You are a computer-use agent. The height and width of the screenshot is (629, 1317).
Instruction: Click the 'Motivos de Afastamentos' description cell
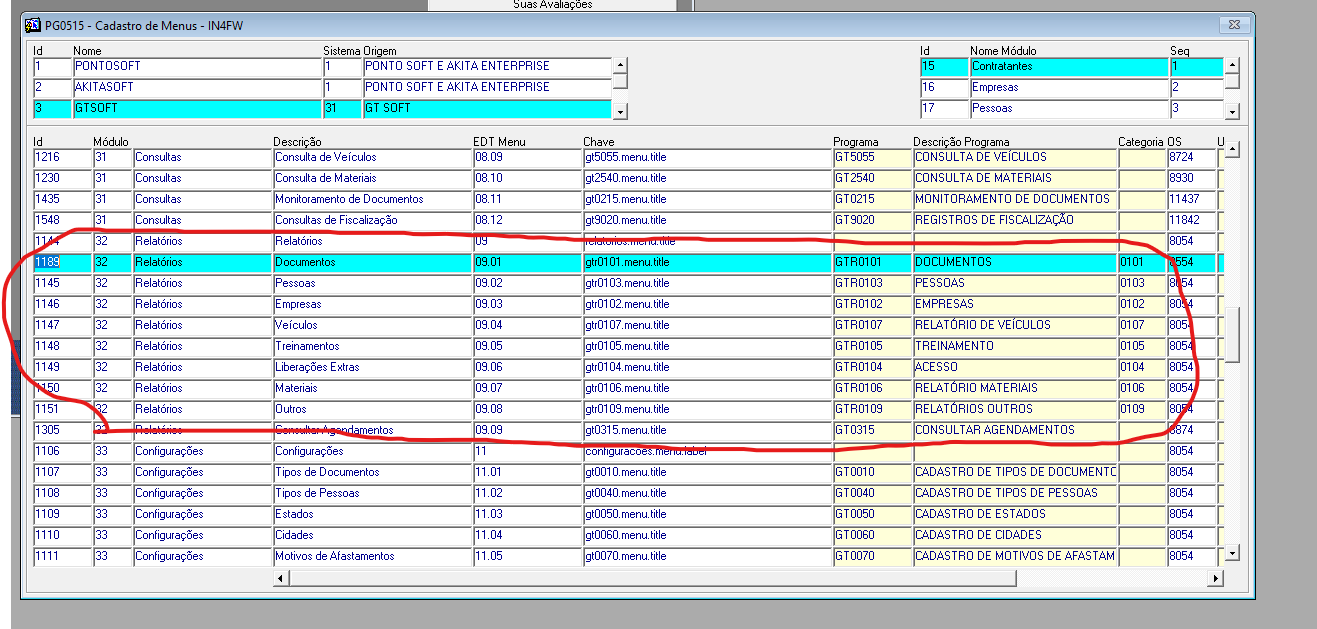click(372, 556)
